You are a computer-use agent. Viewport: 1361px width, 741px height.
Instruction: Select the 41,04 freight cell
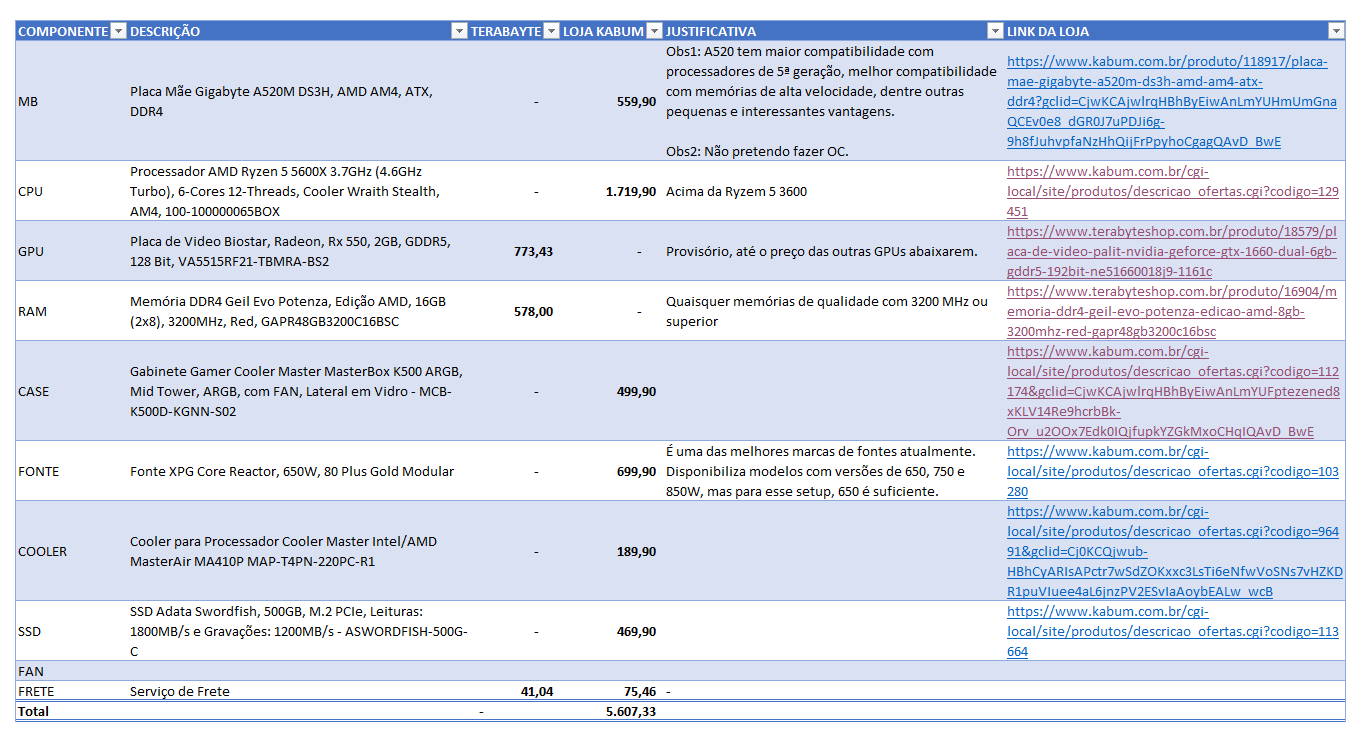[514, 691]
